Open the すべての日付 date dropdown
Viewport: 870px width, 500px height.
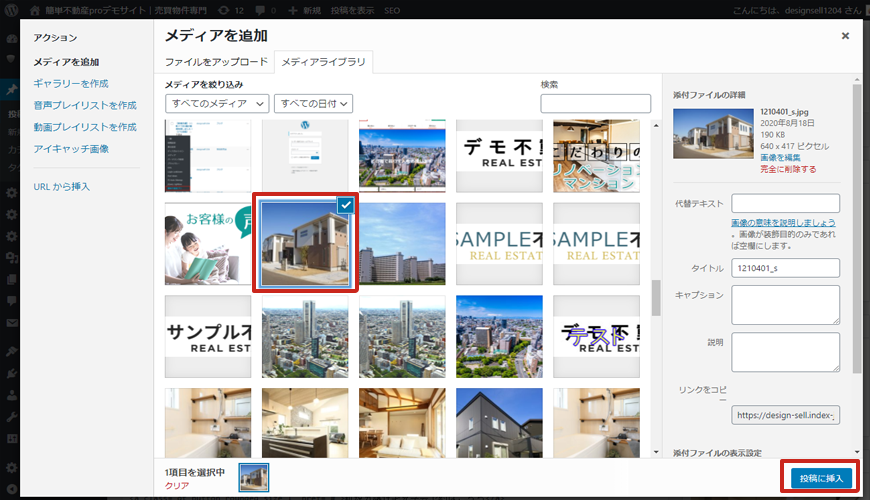314,103
